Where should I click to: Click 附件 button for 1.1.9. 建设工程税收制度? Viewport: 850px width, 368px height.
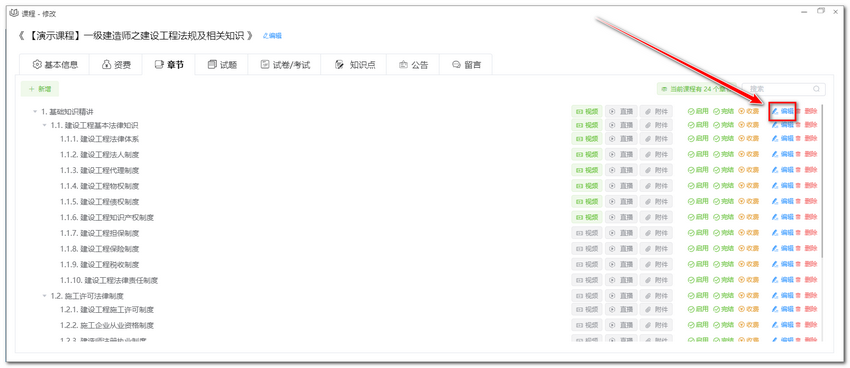click(x=656, y=264)
